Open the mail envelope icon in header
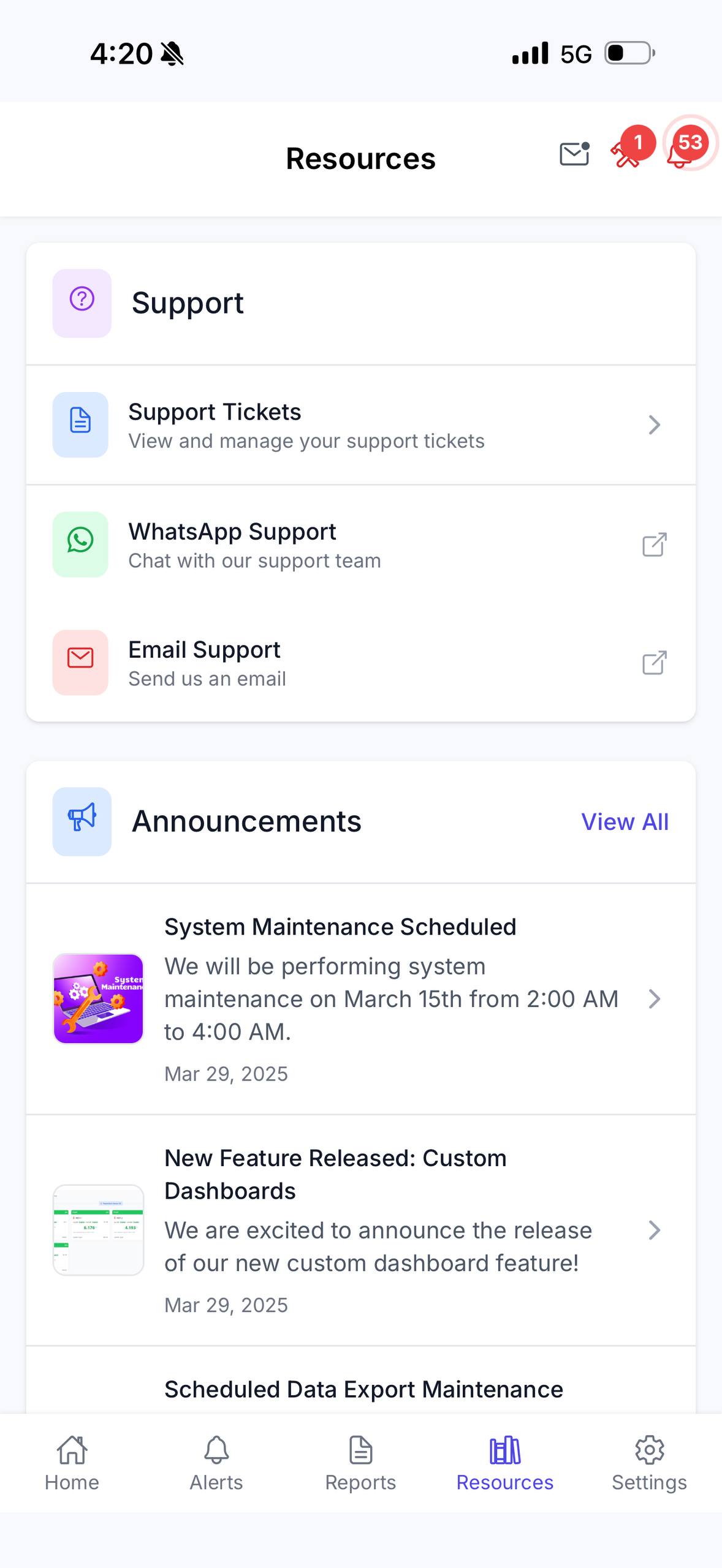Screen dimensions: 722x1568 pos(574,154)
